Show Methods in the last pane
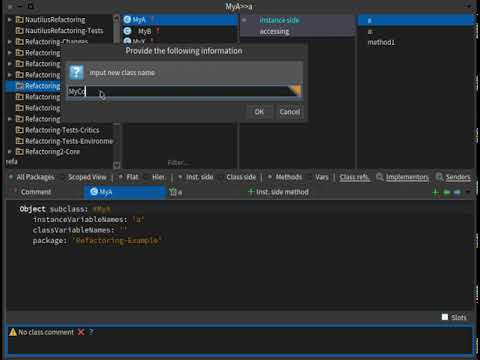The width and height of the screenshot is (480, 360). [x=285, y=177]
